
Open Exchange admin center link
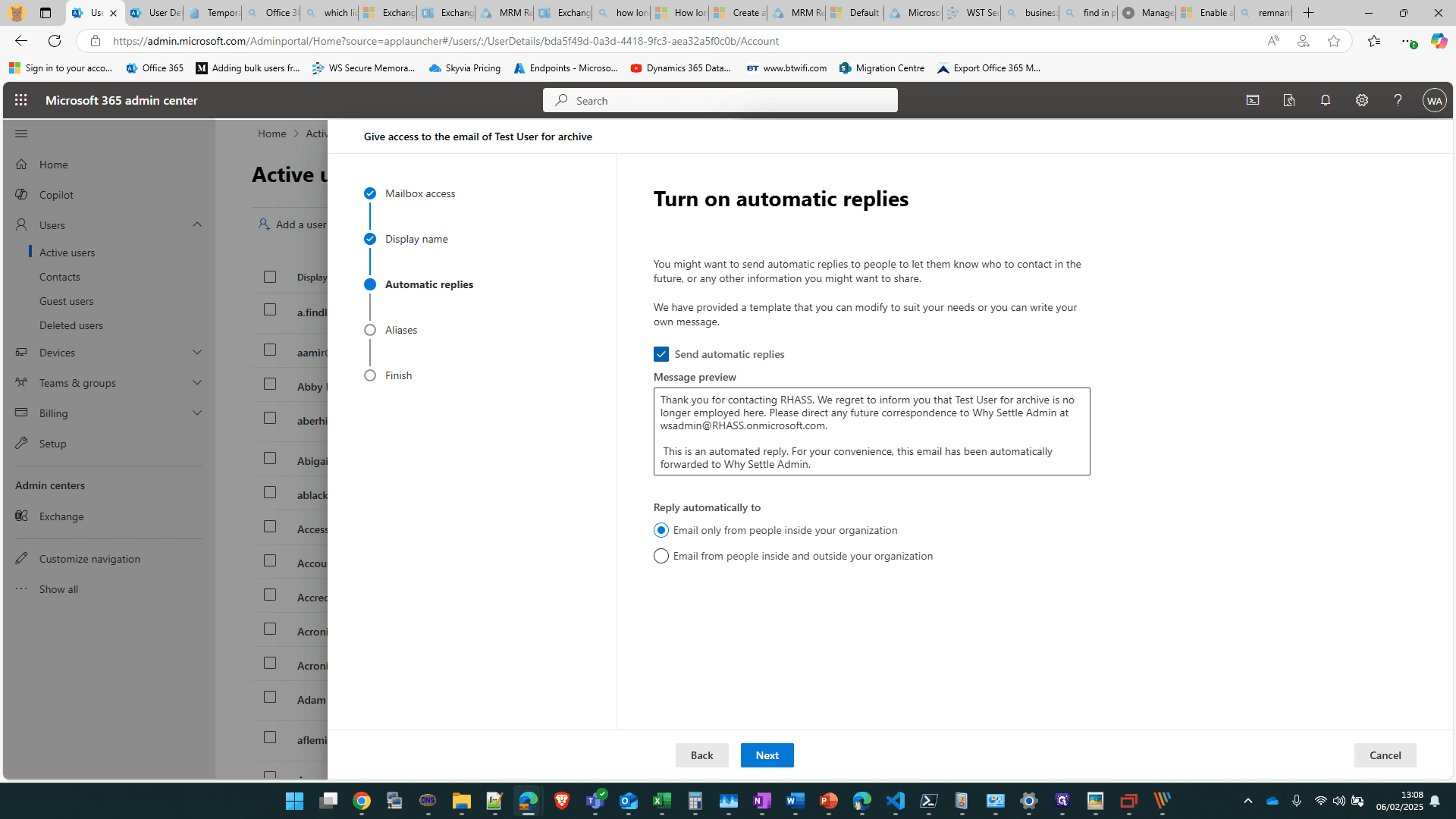[61, 516]
